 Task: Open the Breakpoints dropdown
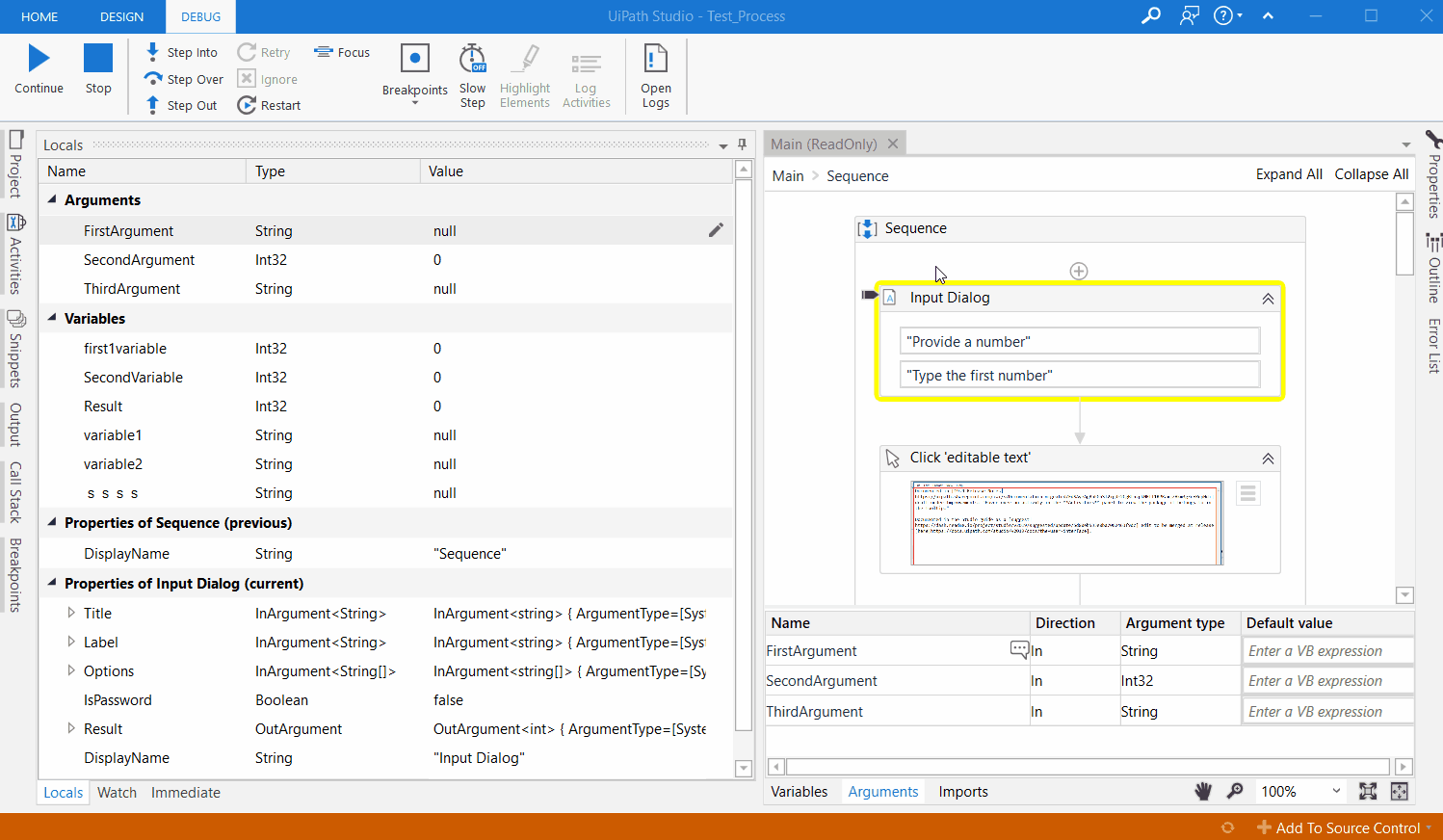coord(415,100)
